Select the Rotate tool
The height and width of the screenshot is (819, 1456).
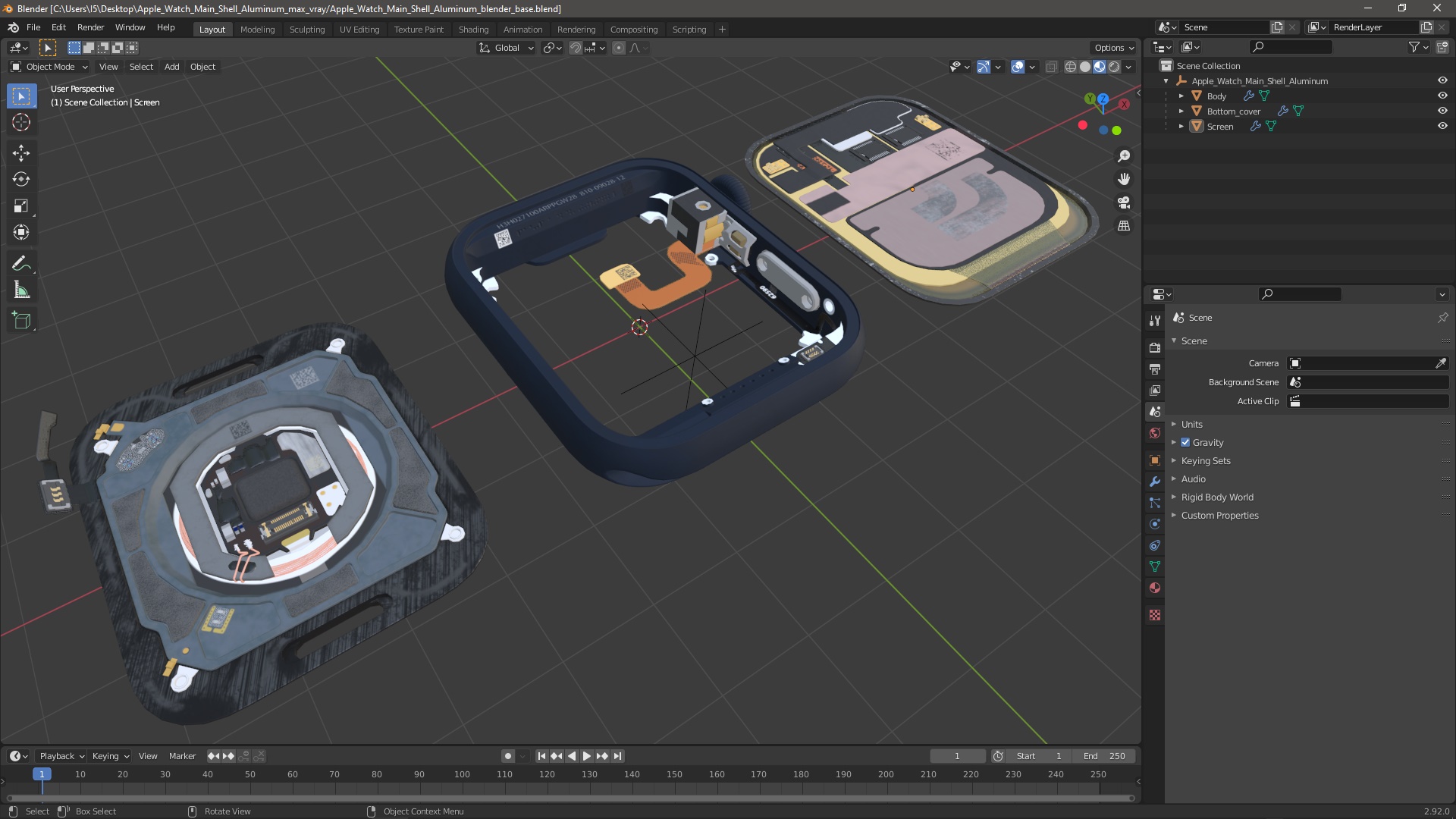pyautogui.click(x=21, y=180)
